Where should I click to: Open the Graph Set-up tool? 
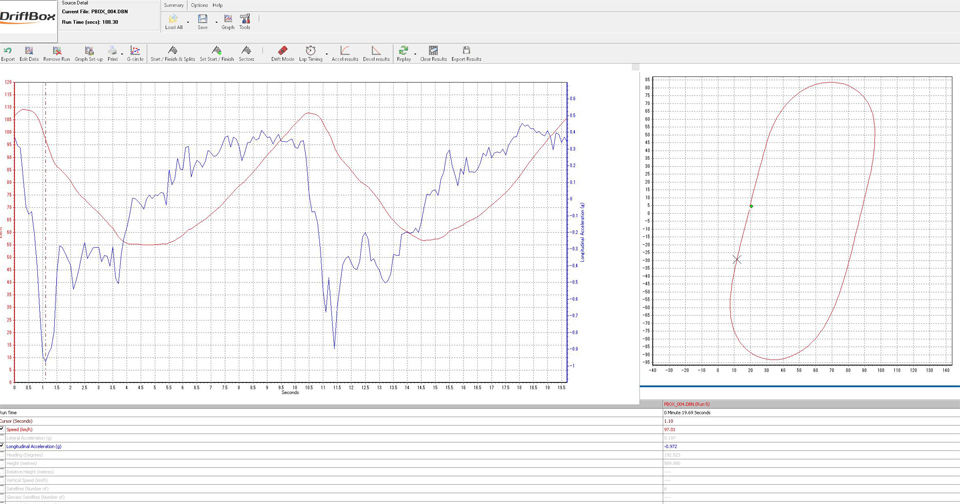tap(88, 51)
